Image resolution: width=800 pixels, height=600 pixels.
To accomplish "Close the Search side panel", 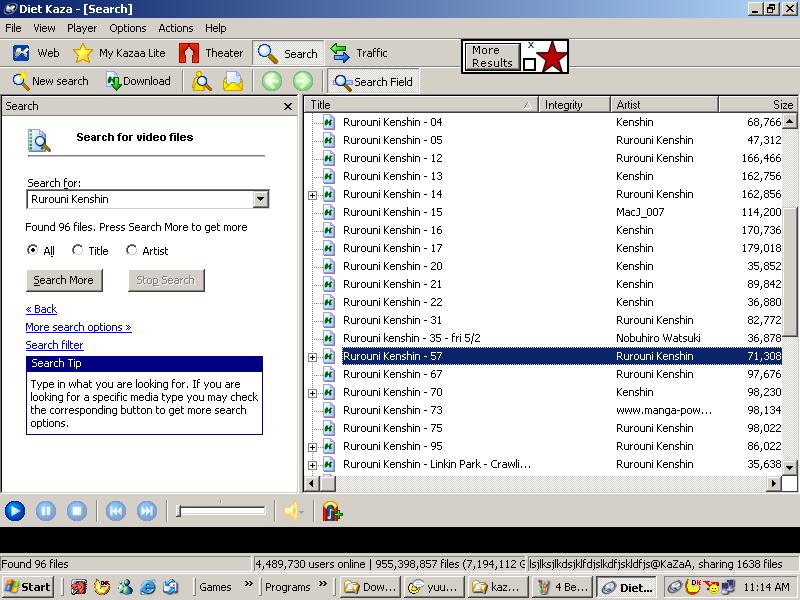I will coord(288,106).
